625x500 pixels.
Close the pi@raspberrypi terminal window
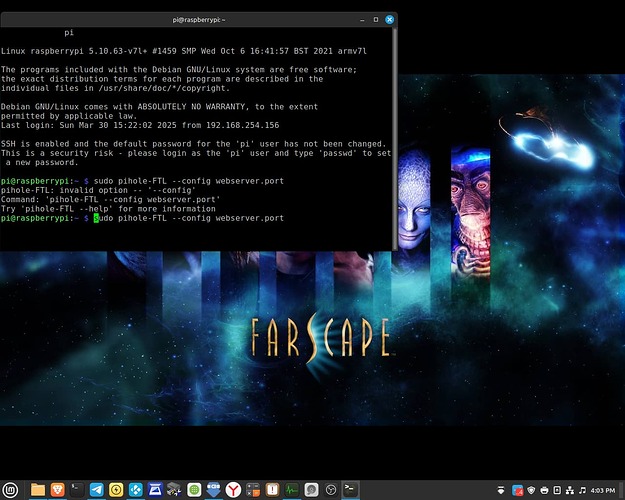pyautogui.click(x=389, y=20)
